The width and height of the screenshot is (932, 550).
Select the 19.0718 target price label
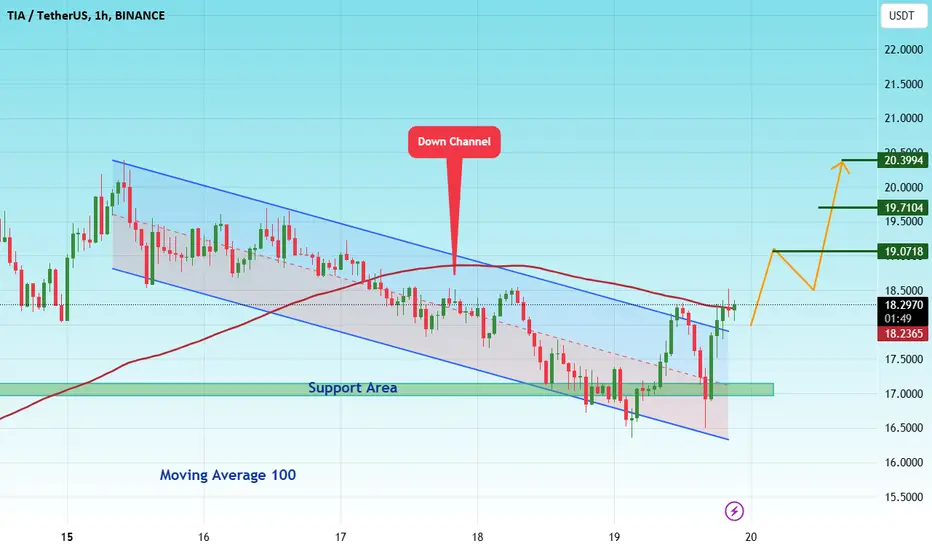click(x=903, y=252)
